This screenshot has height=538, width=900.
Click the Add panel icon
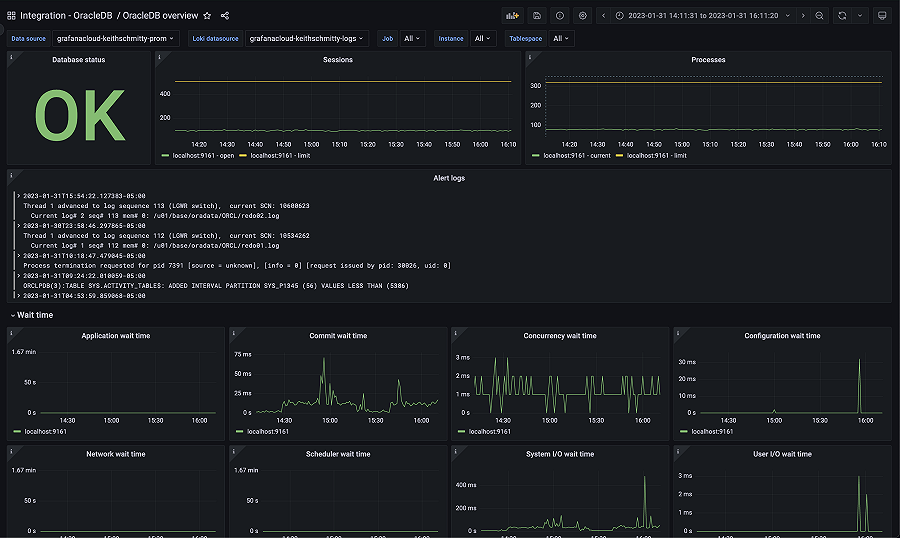(x=513, y=16)
